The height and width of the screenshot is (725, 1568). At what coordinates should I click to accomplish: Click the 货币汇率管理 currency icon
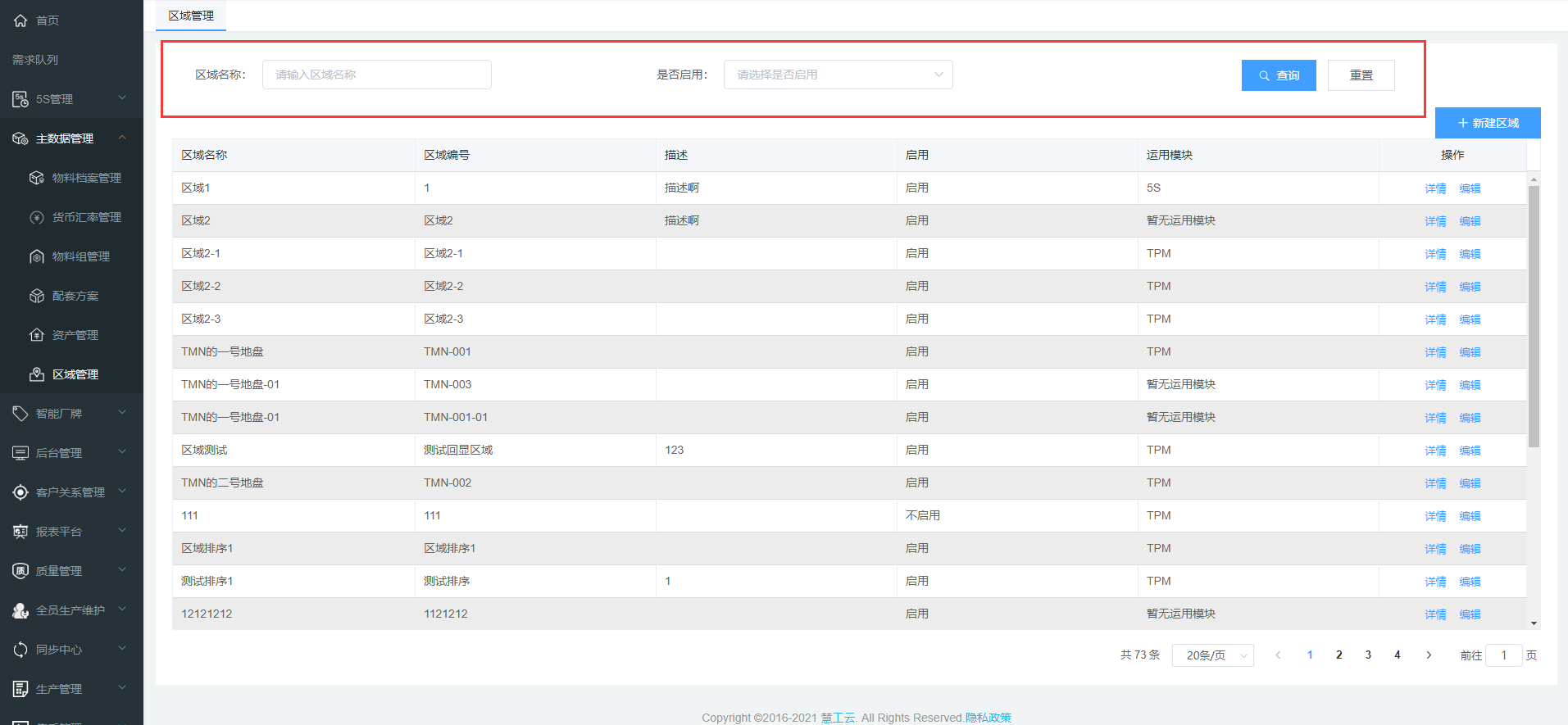(x=37, y=217)
